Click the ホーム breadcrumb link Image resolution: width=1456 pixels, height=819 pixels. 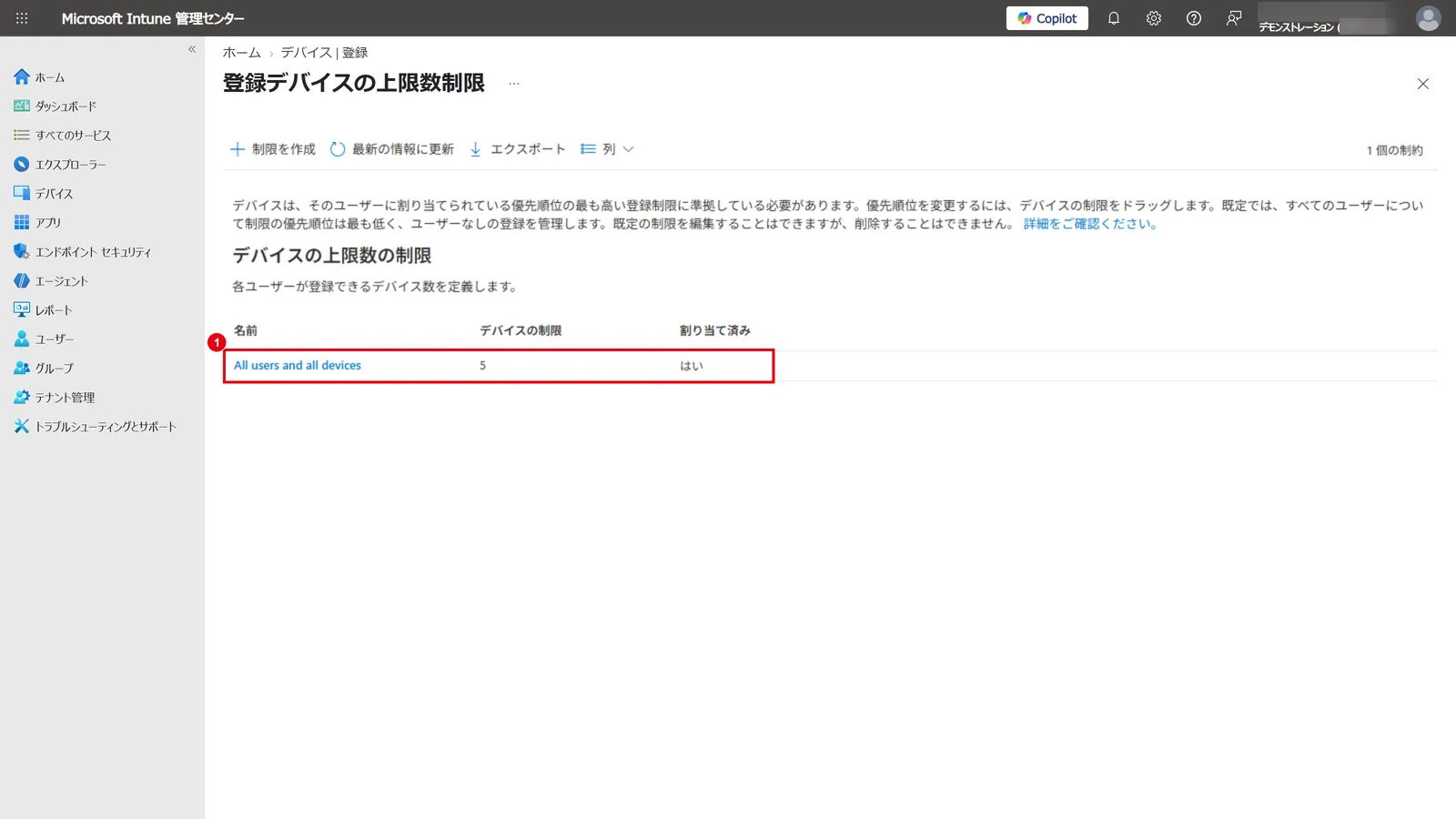point(242,53)
